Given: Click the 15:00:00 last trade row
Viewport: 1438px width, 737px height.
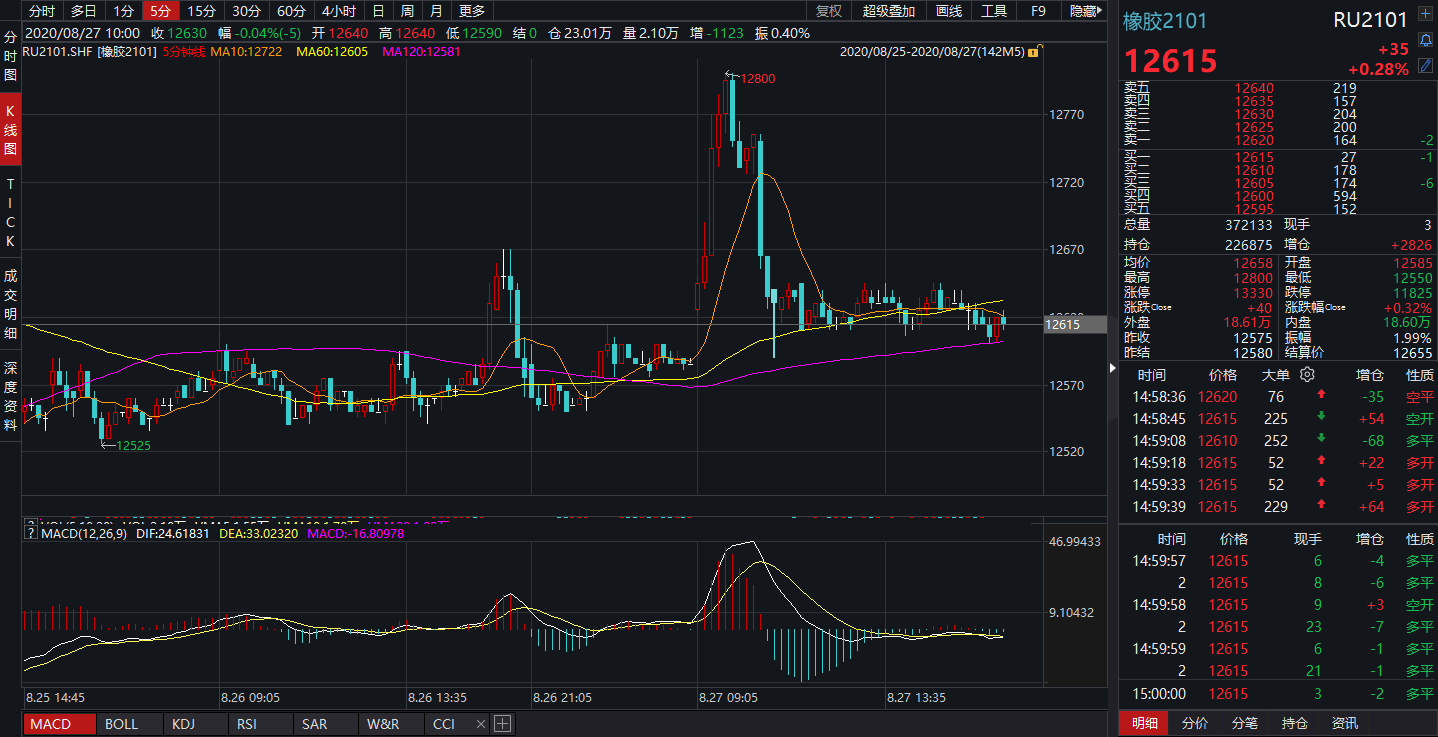Looking at the screenshot, I should (1278, 693).
